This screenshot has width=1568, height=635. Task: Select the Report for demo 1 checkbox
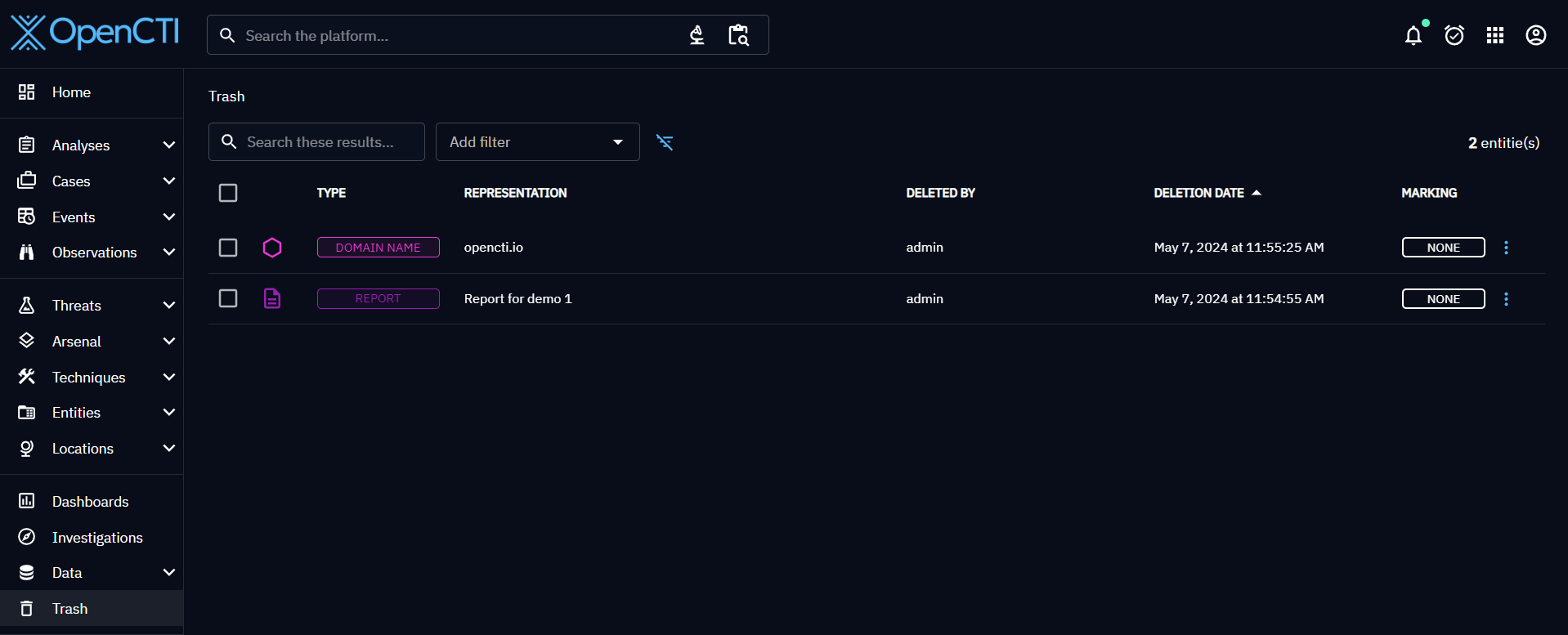(x=228, y=298)
